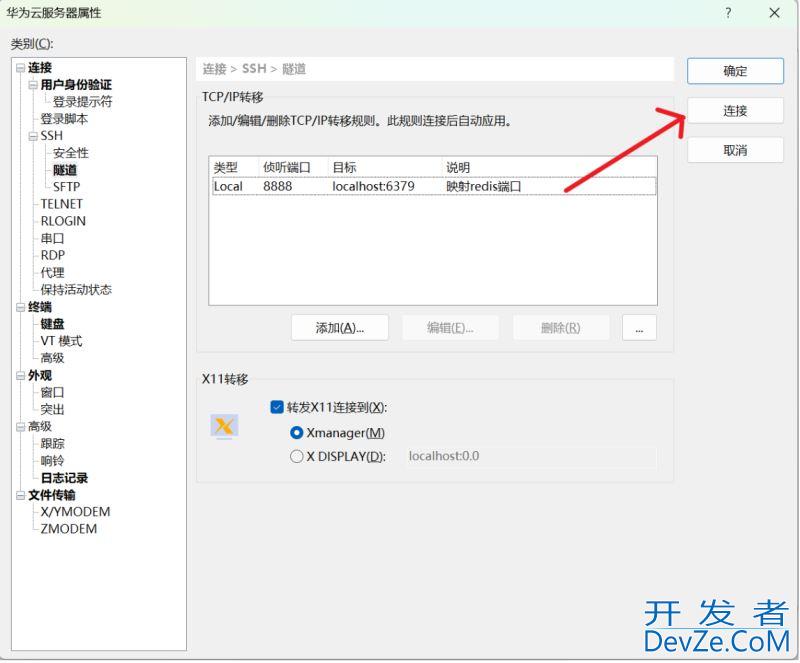Screen dimensions: 800x663
Task: Open TELNET settings in tree
Action: coord(61,204)
